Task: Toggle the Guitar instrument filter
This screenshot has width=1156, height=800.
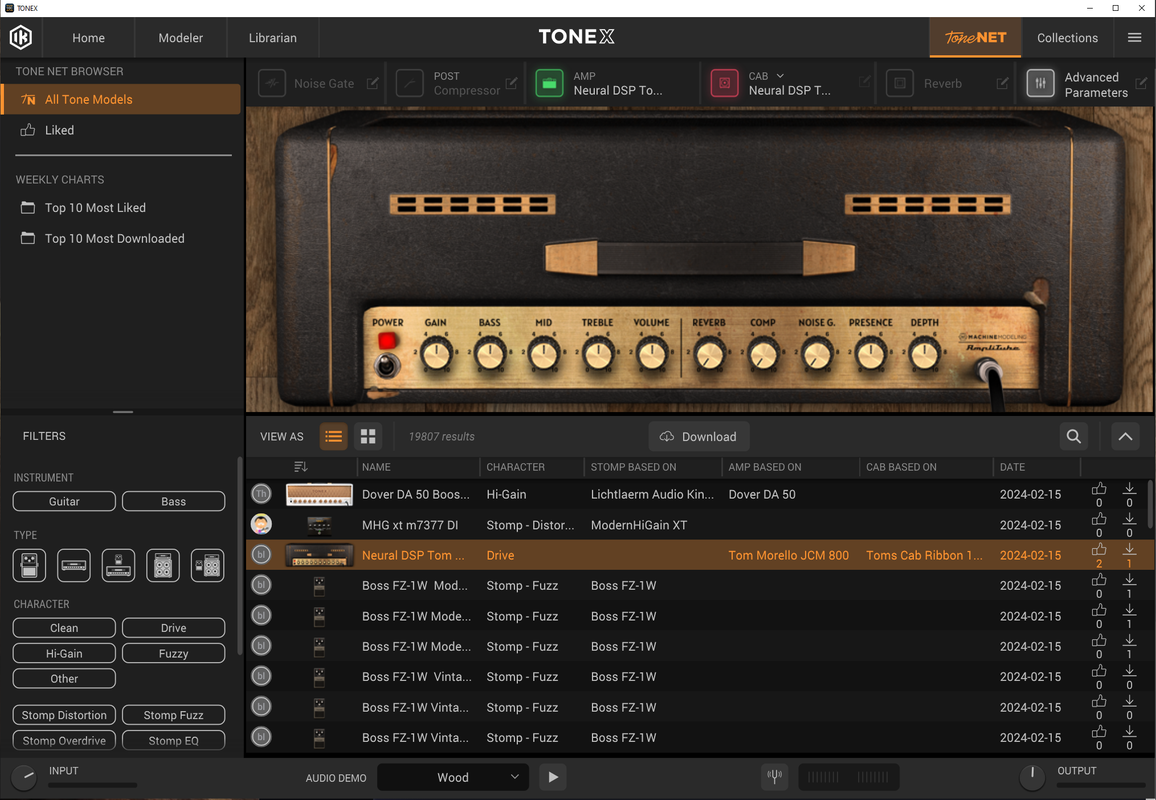Action: (64, 501)
